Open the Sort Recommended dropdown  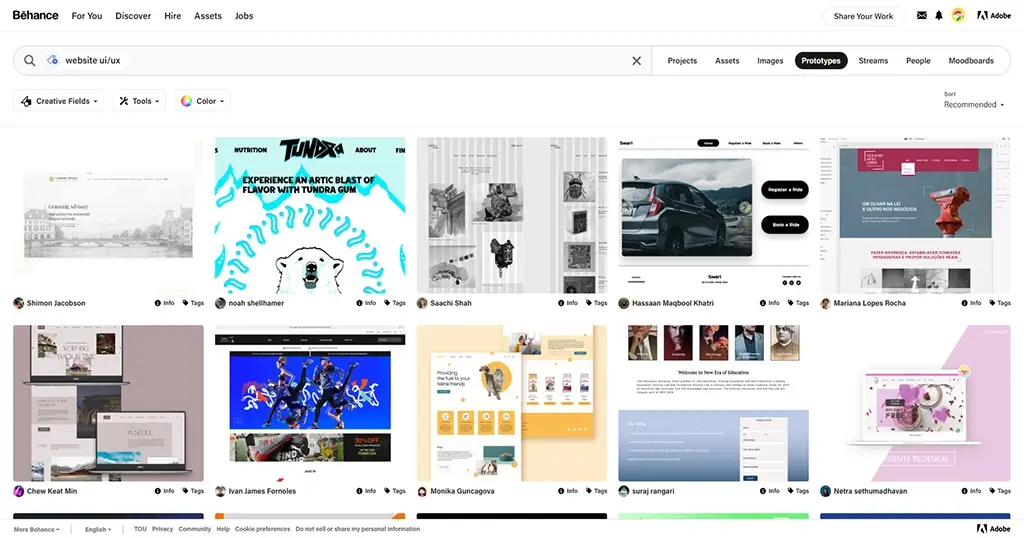974,104
